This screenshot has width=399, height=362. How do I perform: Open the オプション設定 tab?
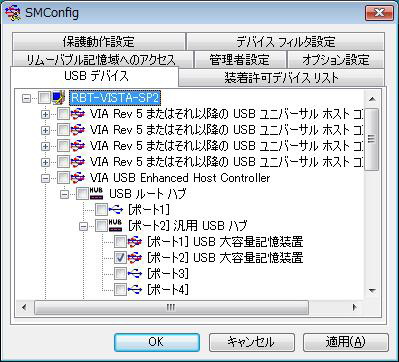(x=336, y=60)
